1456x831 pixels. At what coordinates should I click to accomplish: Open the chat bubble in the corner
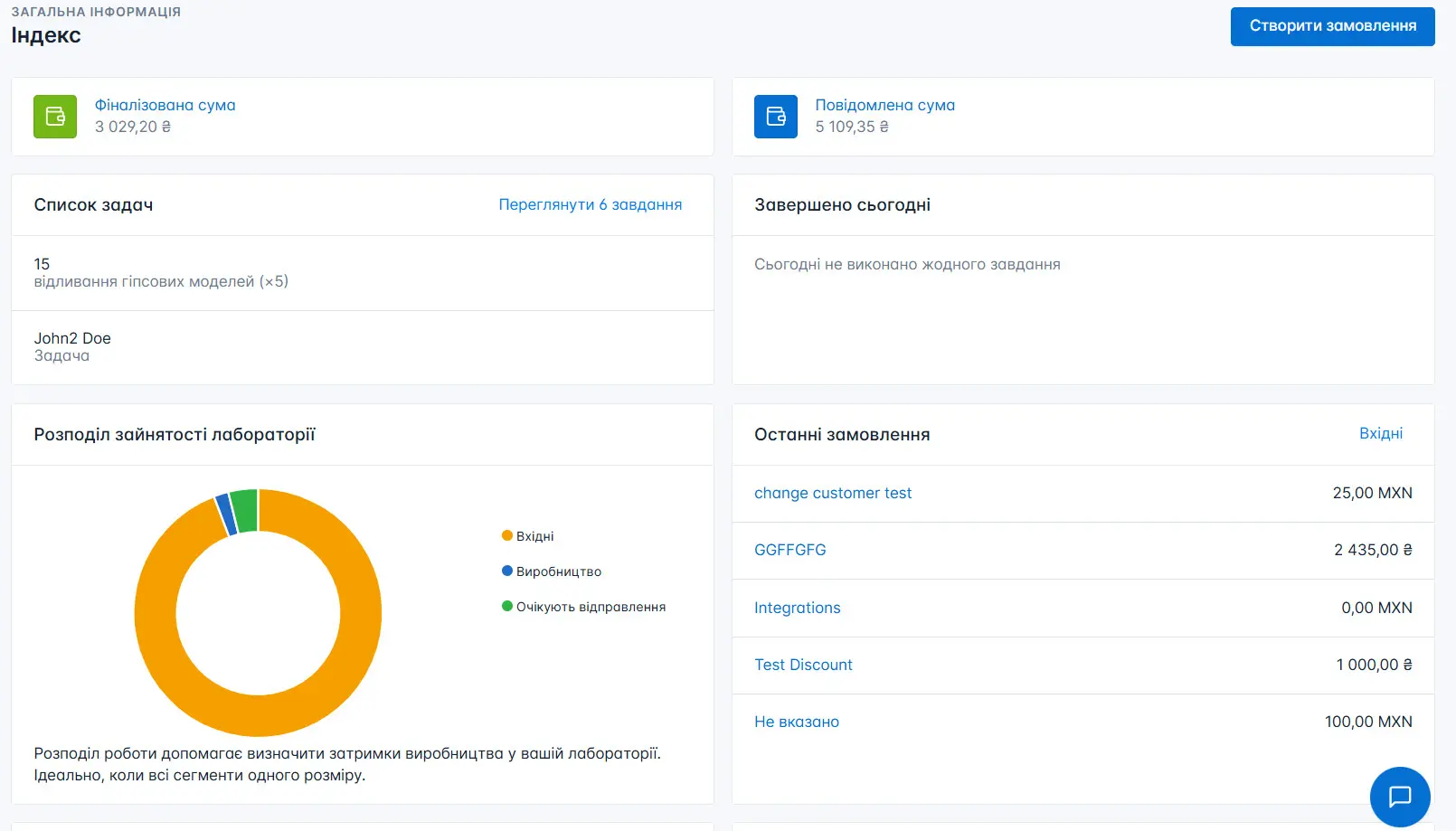coord(1400,797)
